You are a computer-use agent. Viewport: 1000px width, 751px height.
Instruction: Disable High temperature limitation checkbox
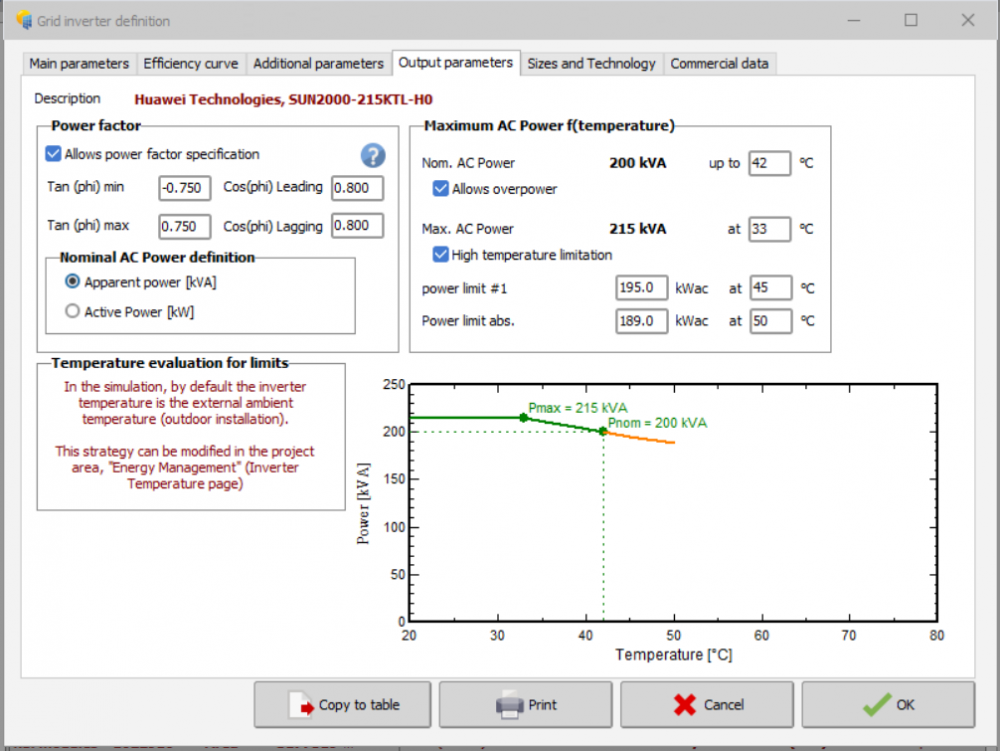point(440,254)
